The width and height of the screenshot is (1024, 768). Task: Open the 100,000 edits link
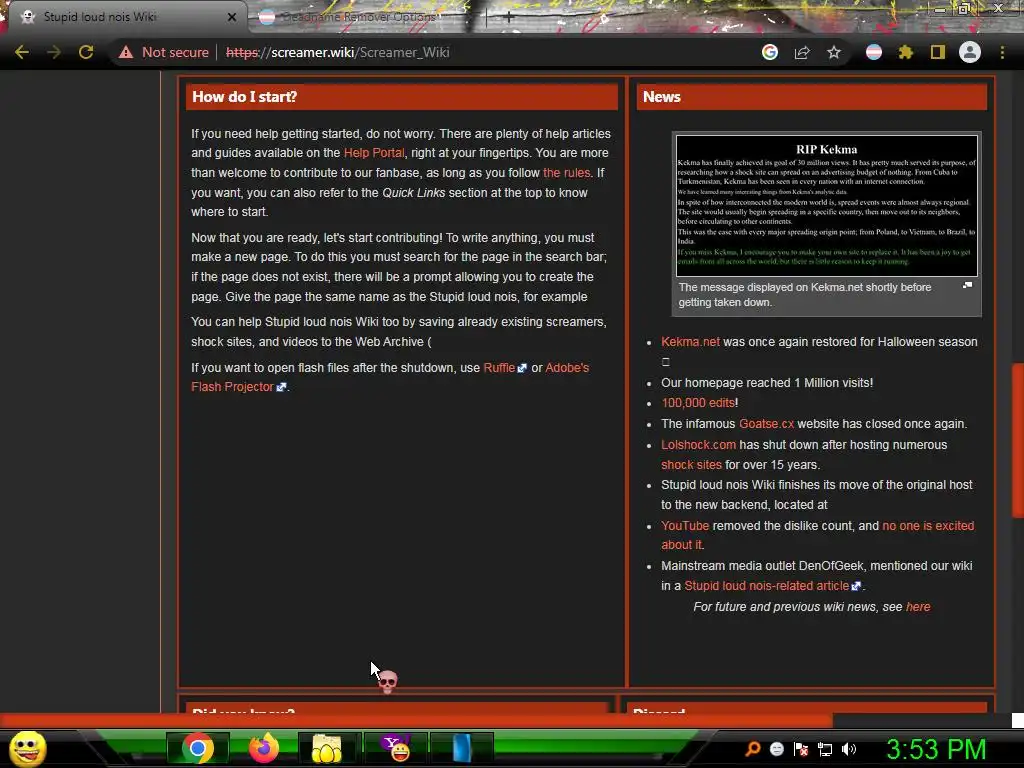(x=698, y=403)
